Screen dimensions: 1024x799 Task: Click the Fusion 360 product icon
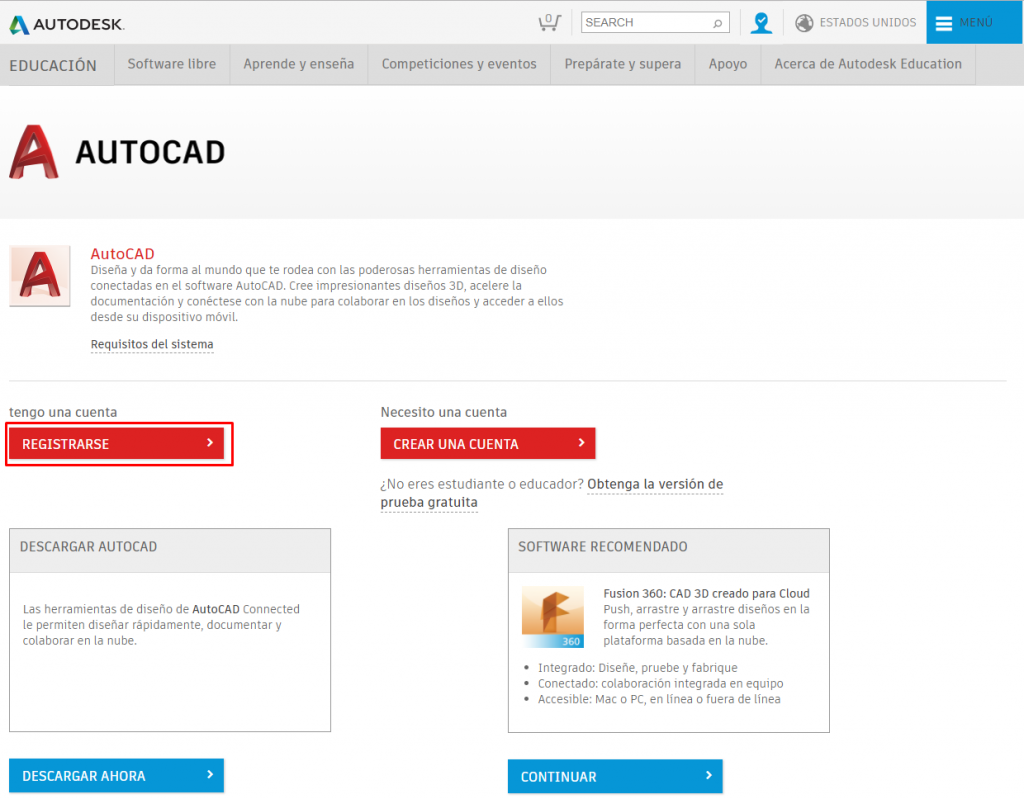[x=552, y=617]
